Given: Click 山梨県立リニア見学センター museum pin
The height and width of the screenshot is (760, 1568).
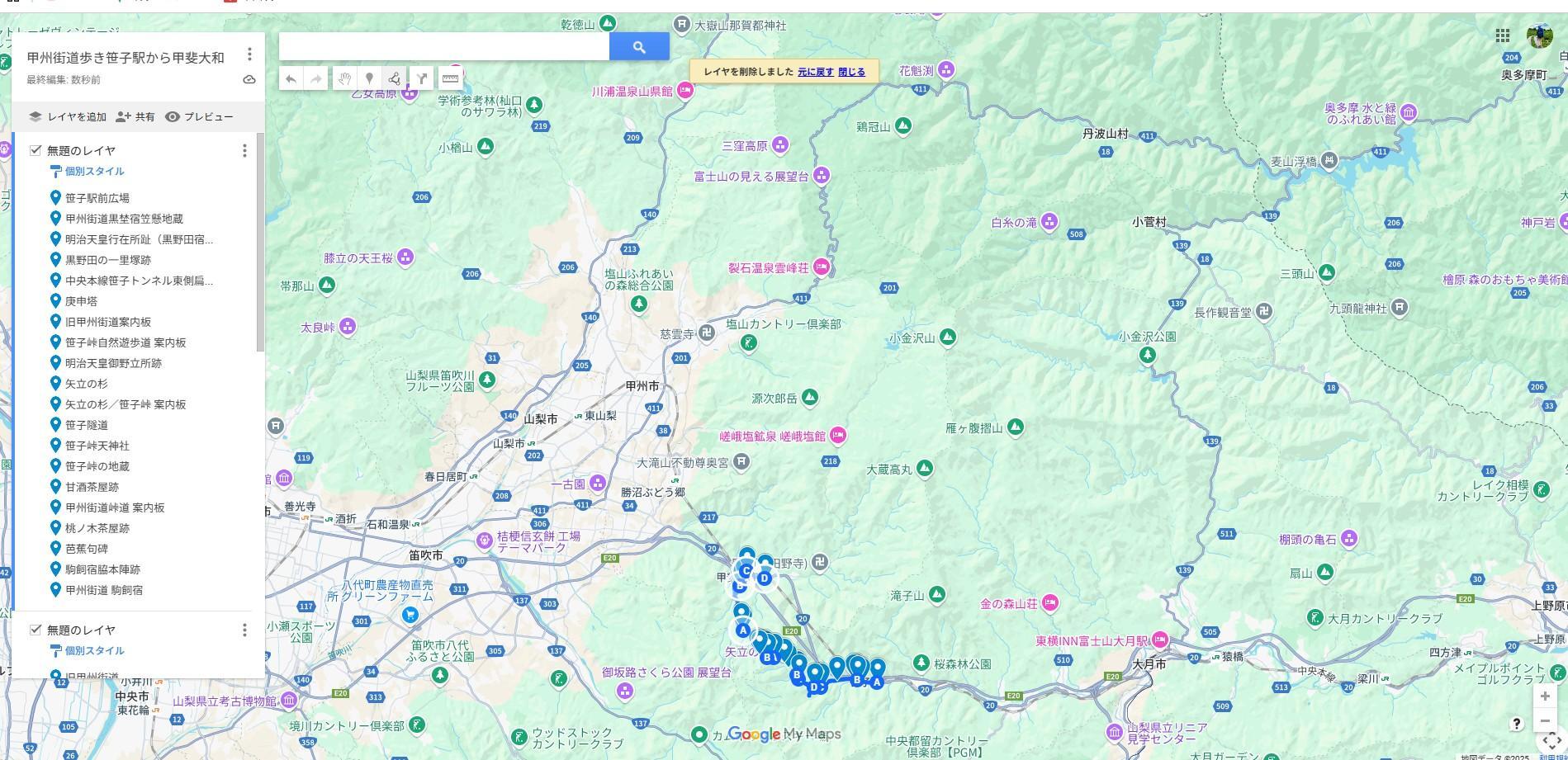Looking at the screenshot, I should [x=1115, y=733].
